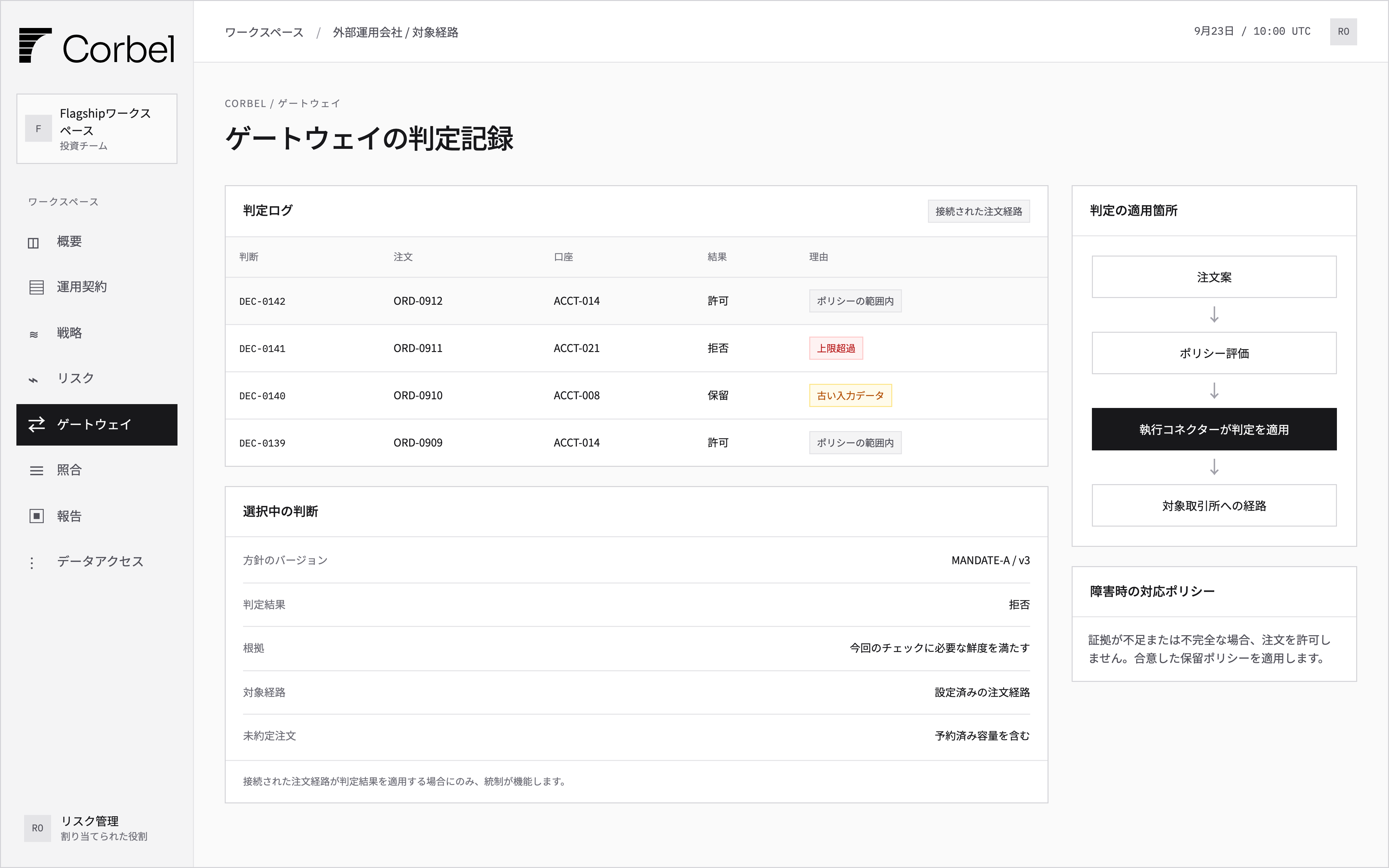Open リスク管理 user profile
The height and width of the screenshot is (868, 1389).
click(x=96, y=828)
